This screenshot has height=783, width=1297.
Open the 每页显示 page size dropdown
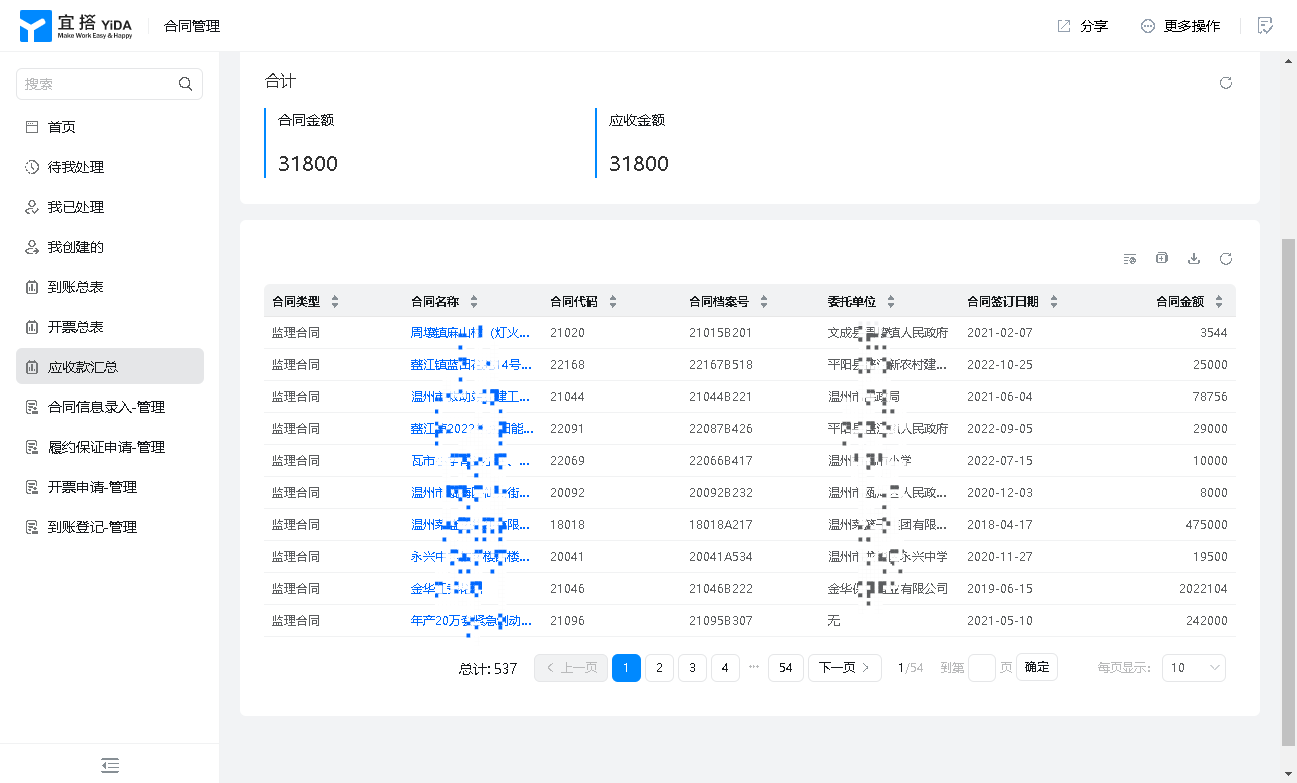pos(1194,668)
